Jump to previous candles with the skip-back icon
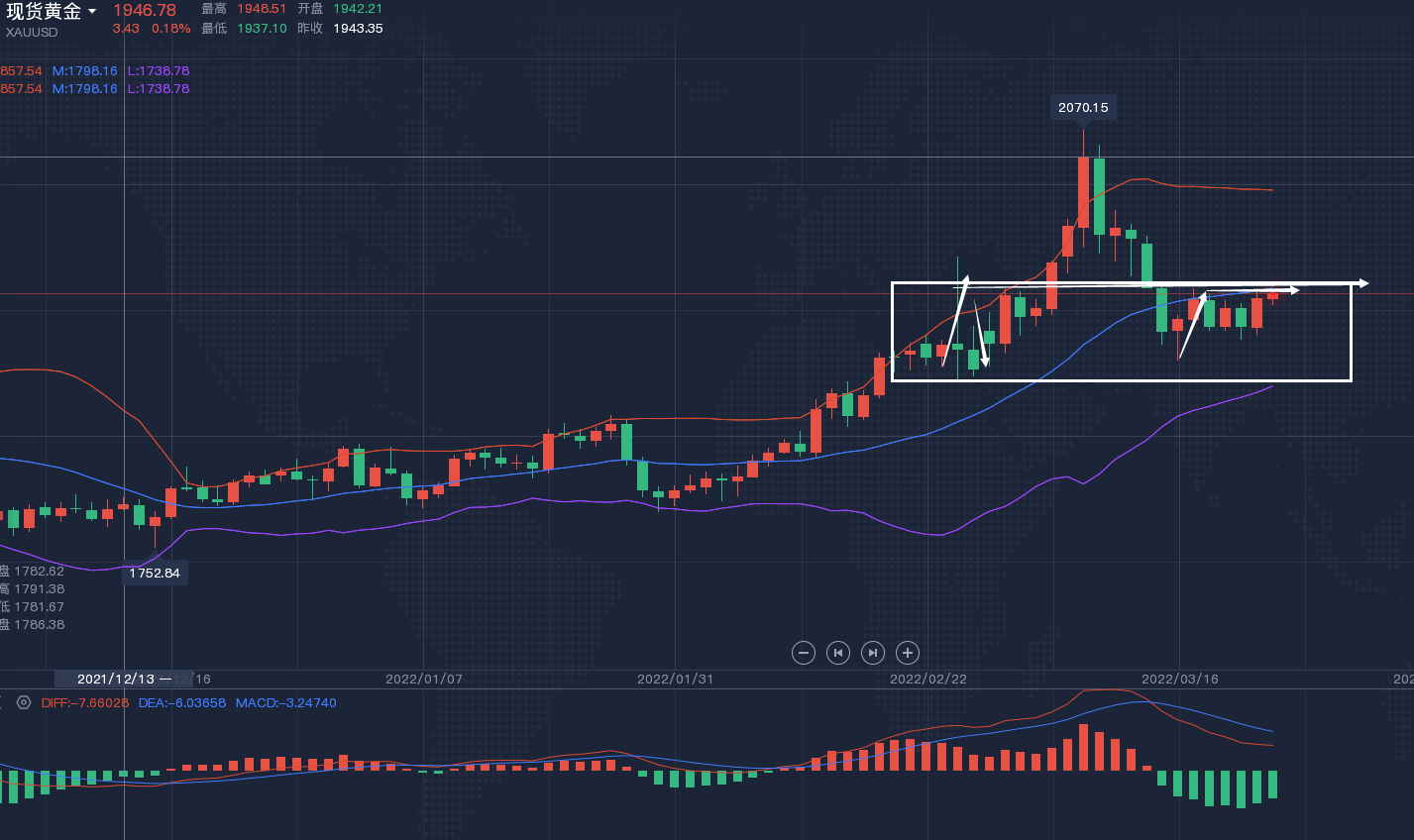The height and width of the screenshot is (840, 1414). point(838,652)
